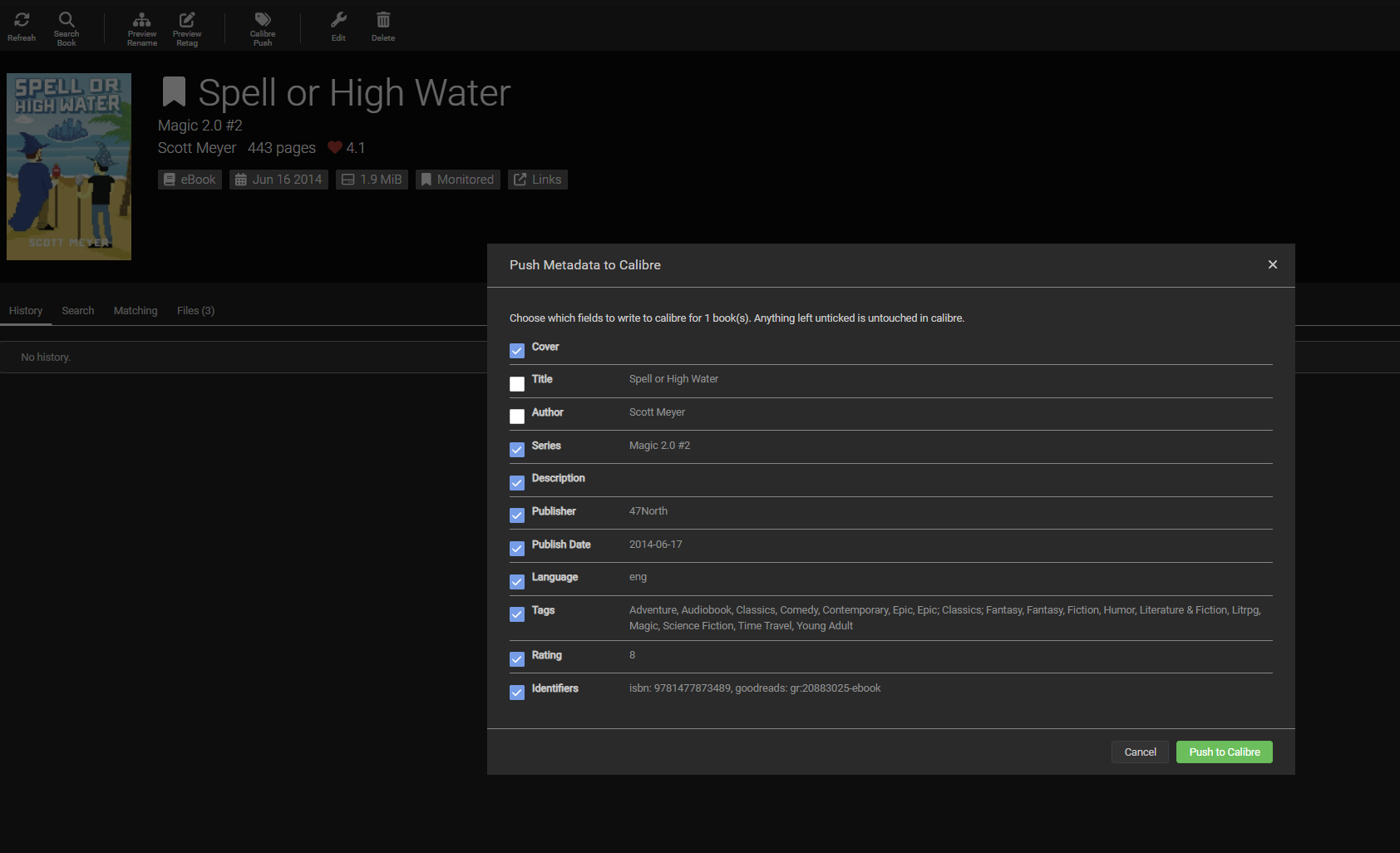Click the tags list value text
Viewport: 1400px width, 853px height.
click(945, 618)
